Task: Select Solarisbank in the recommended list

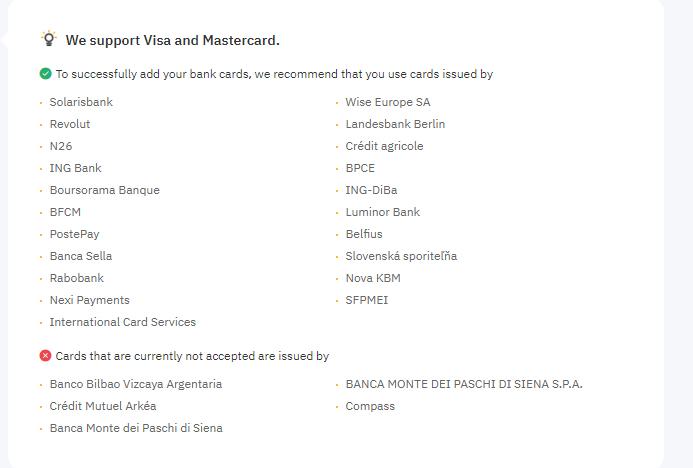Action: (81, 102)
